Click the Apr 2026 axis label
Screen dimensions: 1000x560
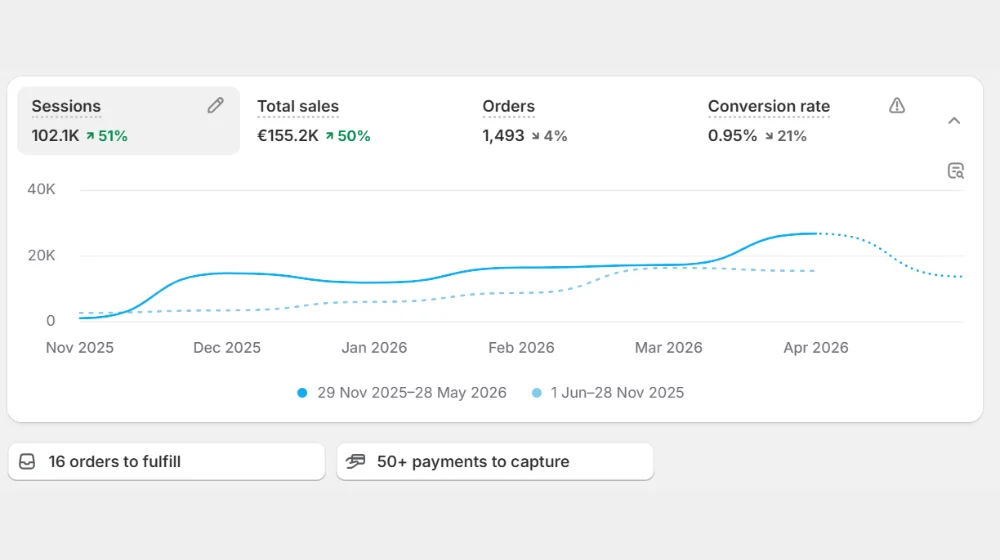(x=816, y=348)
